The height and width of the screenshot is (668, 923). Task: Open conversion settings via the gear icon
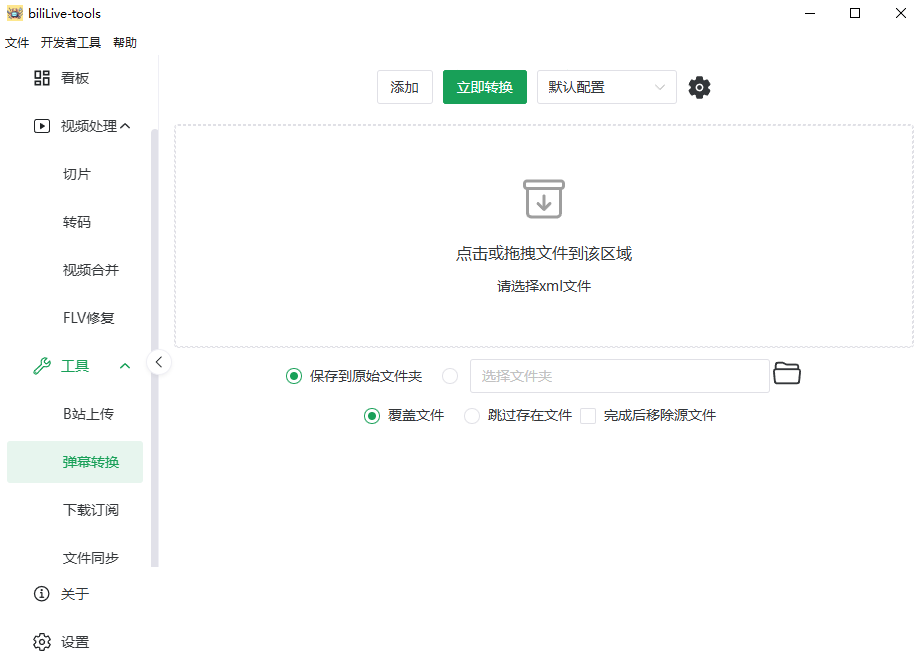click(x=698, y=87)
